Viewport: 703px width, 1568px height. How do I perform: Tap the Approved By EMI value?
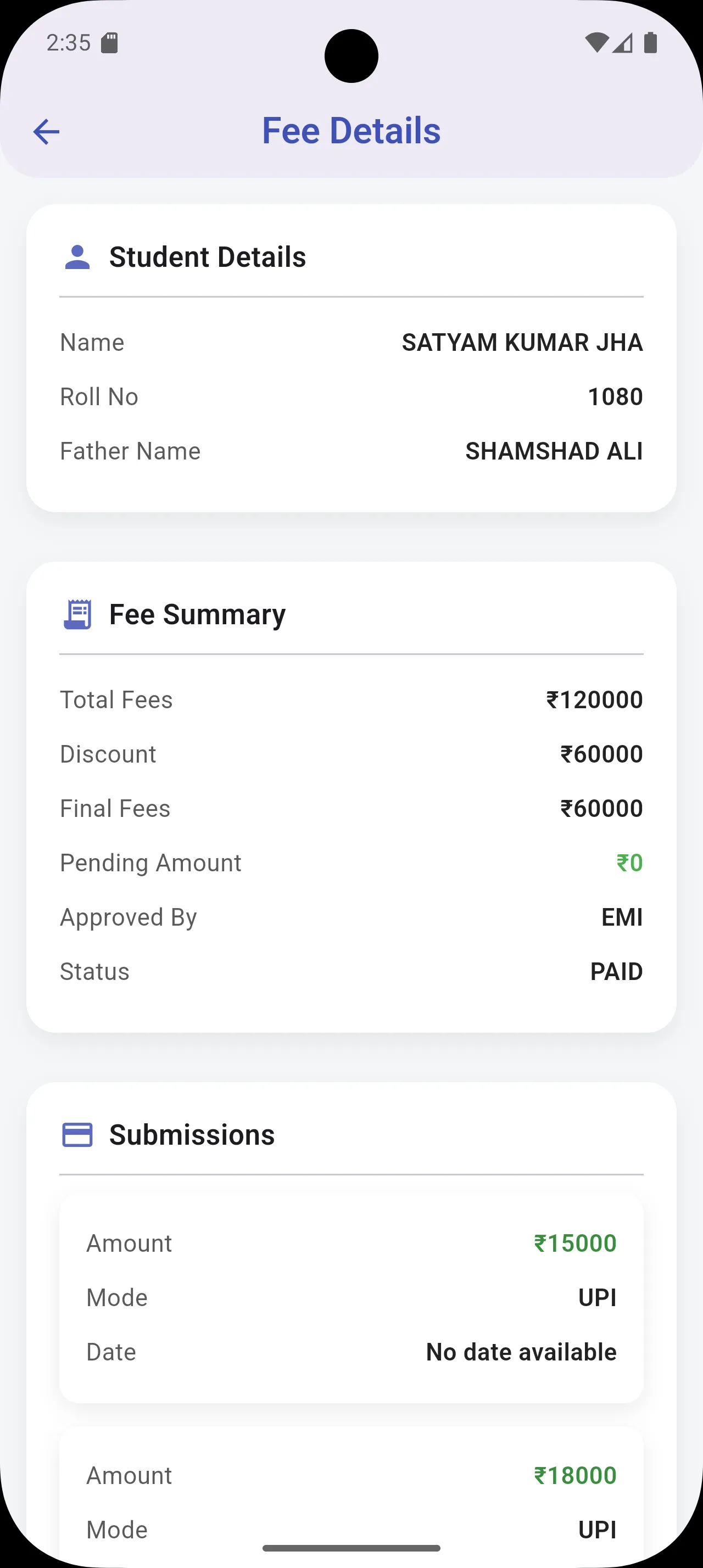pos(622,917)
